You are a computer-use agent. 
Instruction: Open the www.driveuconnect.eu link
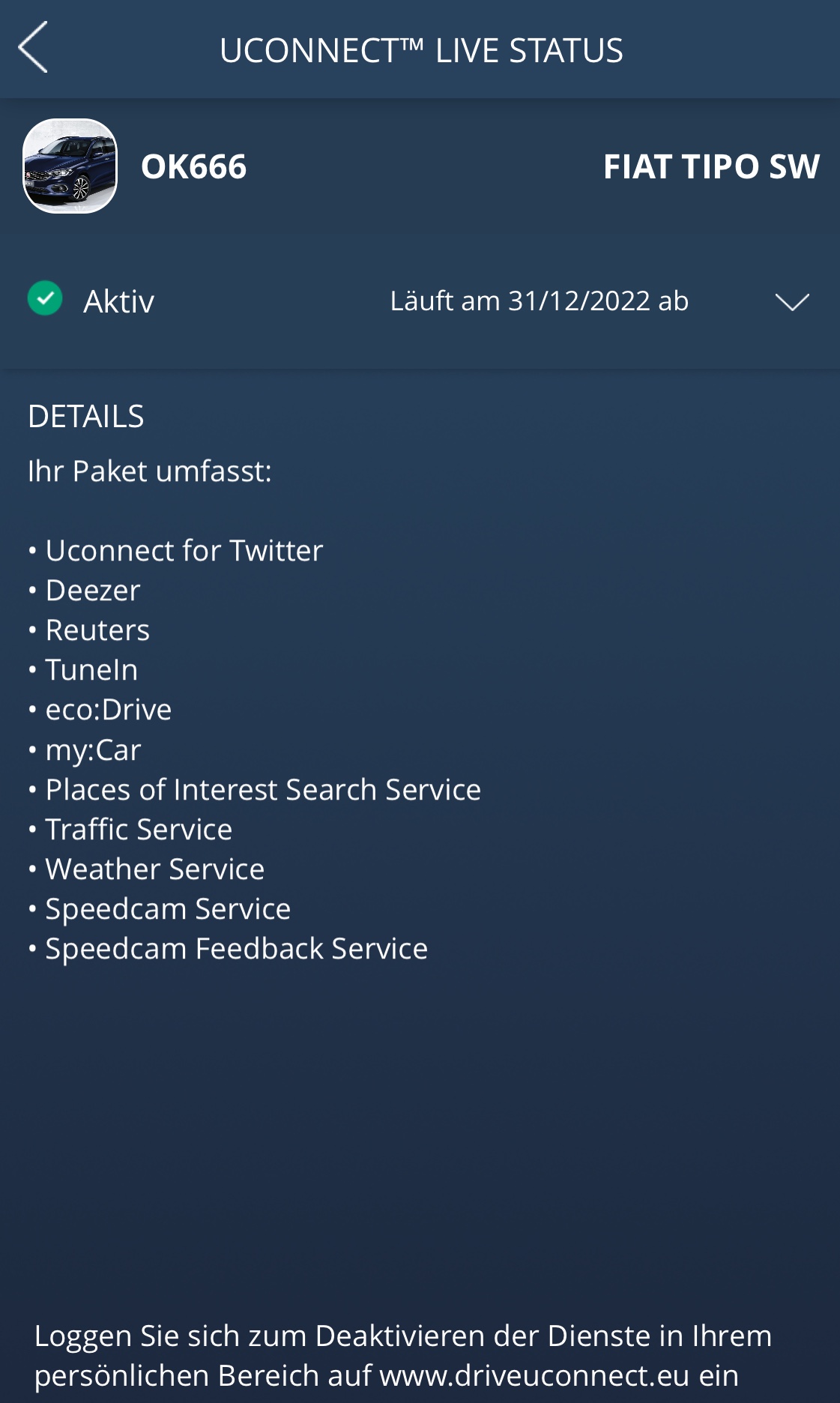(534, 1376)
